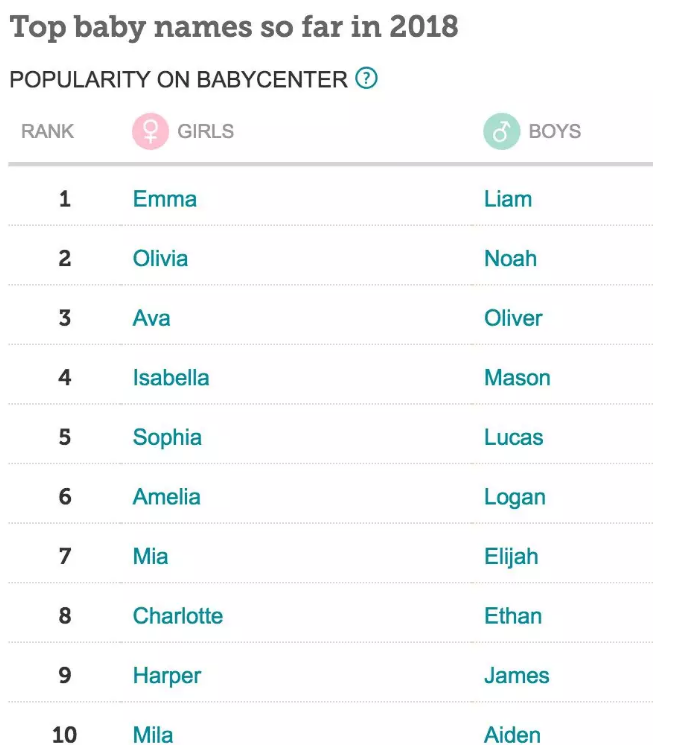This screenshot has height=745, width=684.
Task: Open the girl name Emma
Action: click(x=165, y=199)
